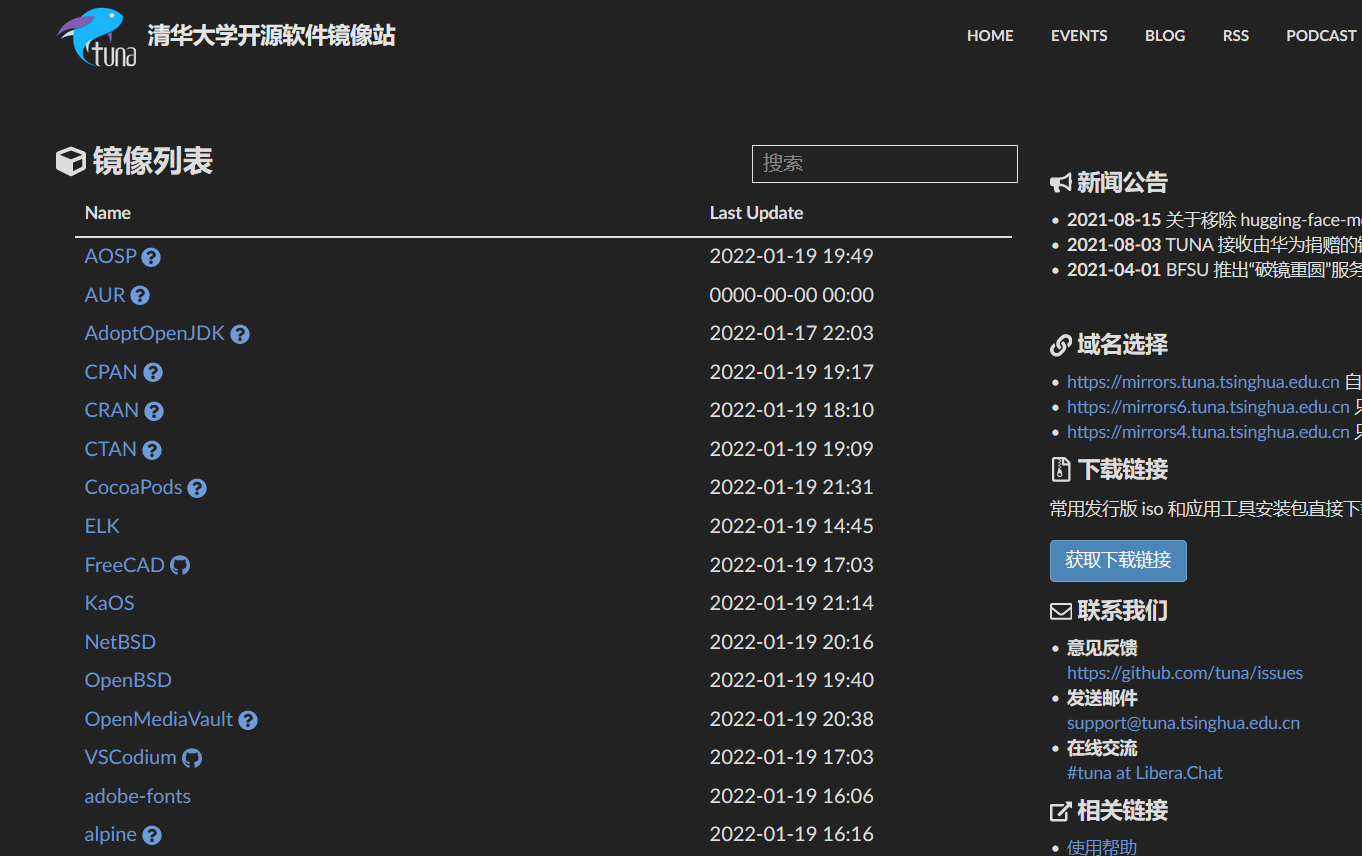The height and width of the screenshot is (856, 1362).
Task: Click the 获取下载链接 button
Action: (1118, 561)
